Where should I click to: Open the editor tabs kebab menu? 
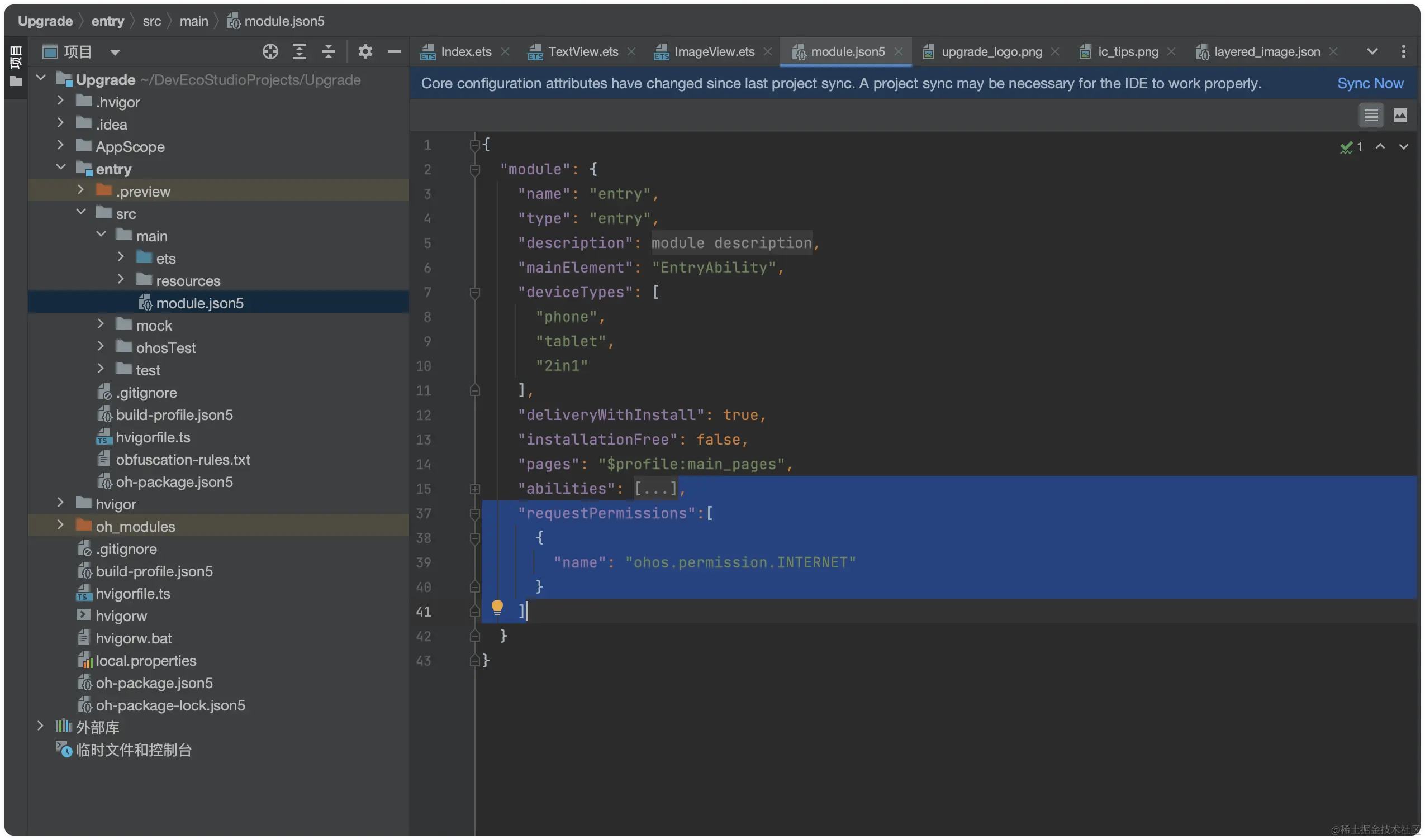[x=1403, y=51]
